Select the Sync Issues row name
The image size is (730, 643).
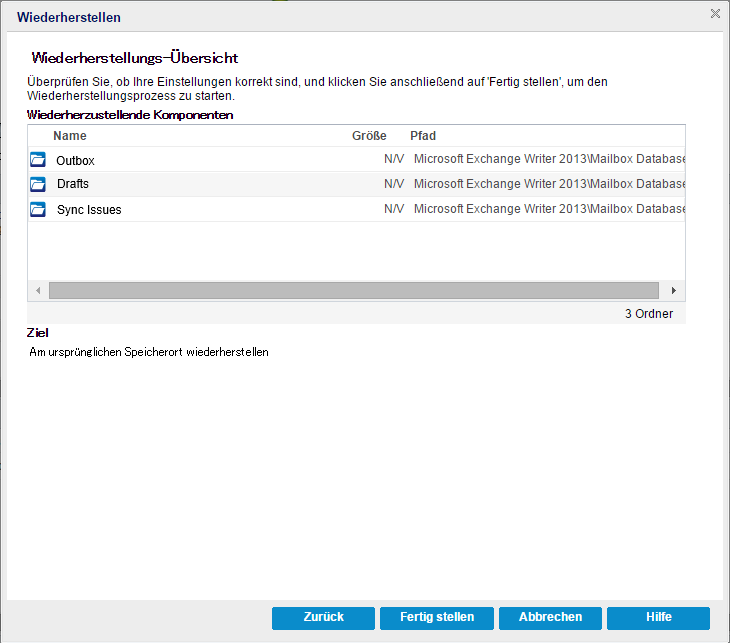click(x=89, y=210)
